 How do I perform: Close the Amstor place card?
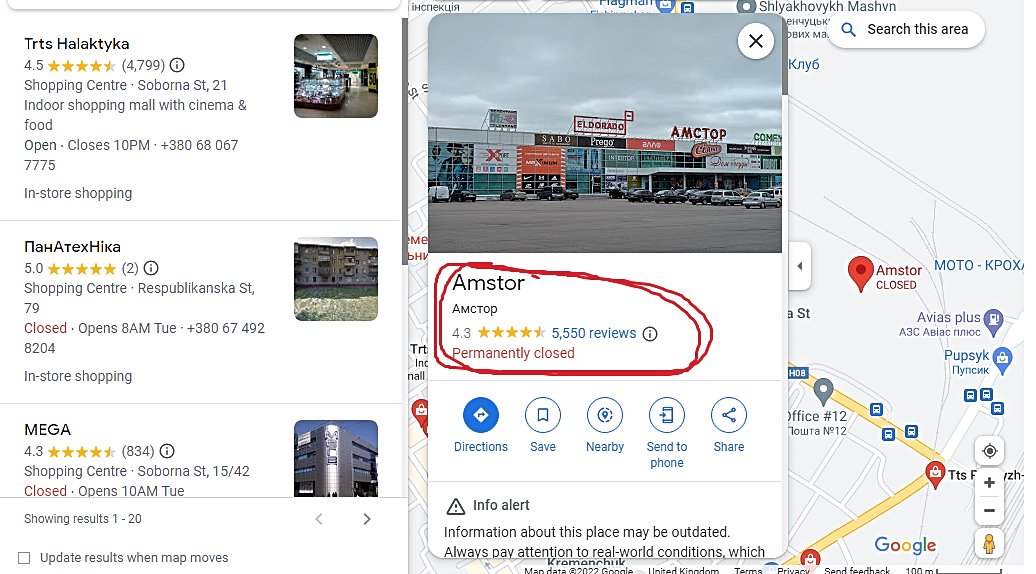(x=756, y=41)
